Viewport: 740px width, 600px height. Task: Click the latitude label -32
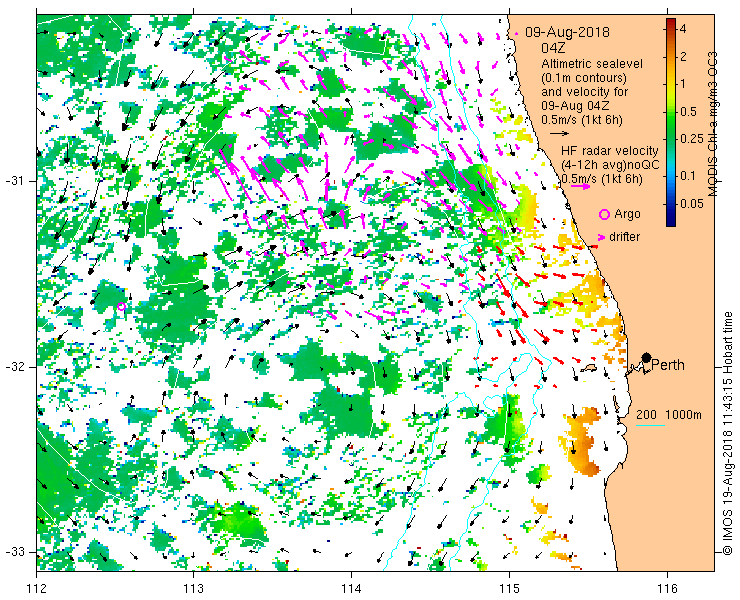click(14, 367)
